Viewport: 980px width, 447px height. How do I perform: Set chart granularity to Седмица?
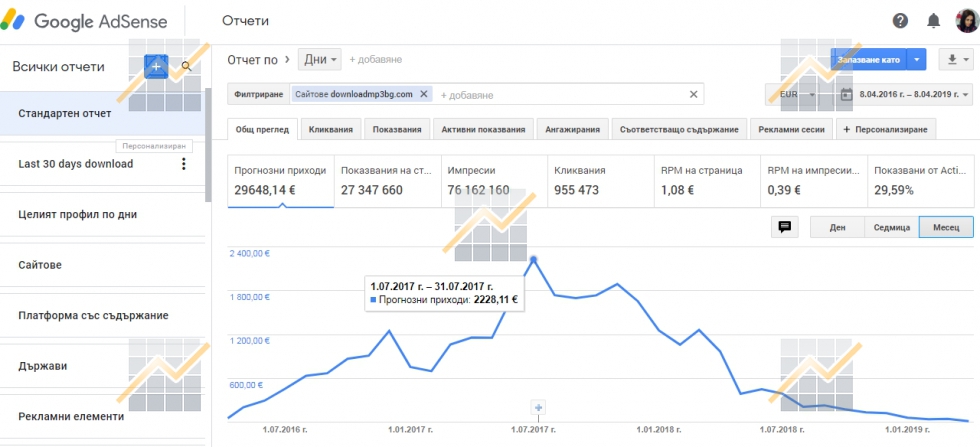coord(891,227)
